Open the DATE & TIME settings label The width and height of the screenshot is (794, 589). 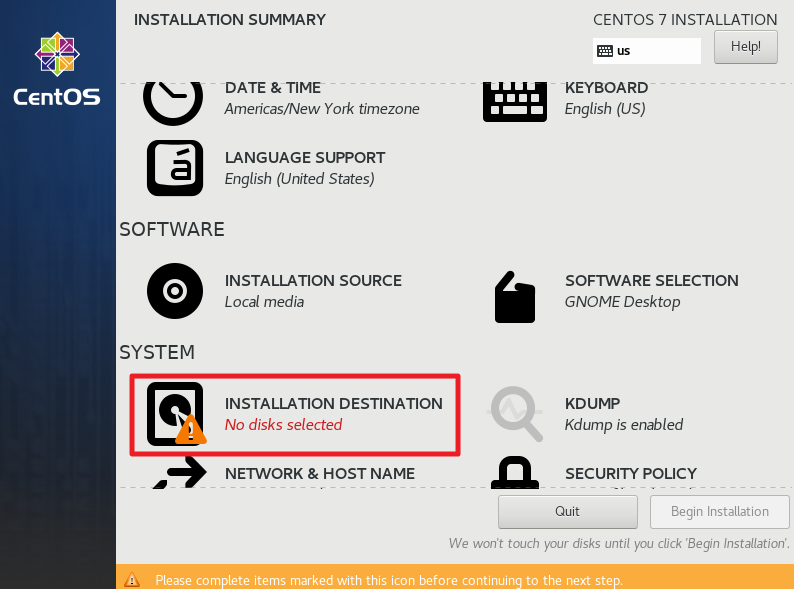[x=272, y=88]
